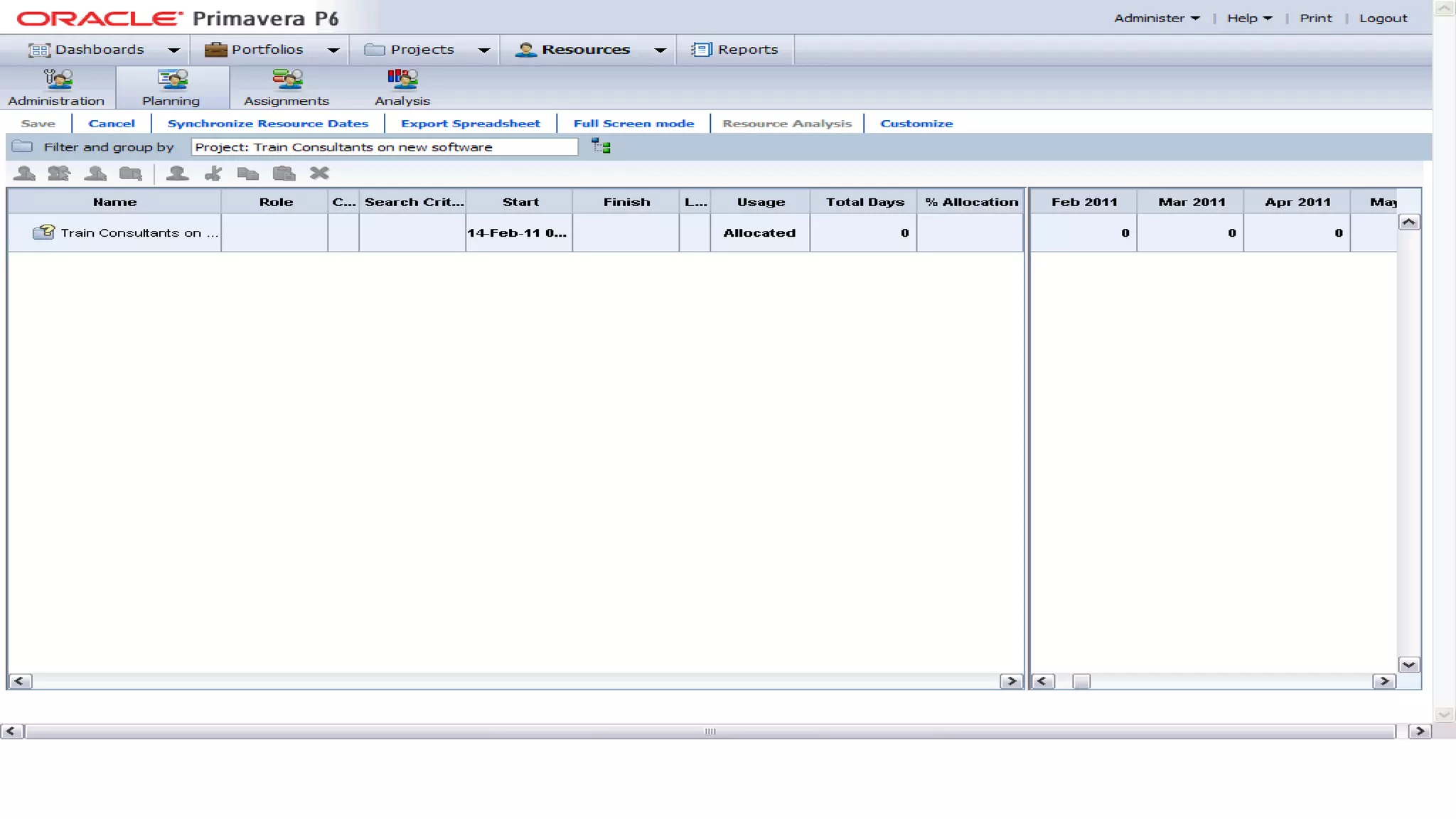Click the Save link

click(38, 124)
